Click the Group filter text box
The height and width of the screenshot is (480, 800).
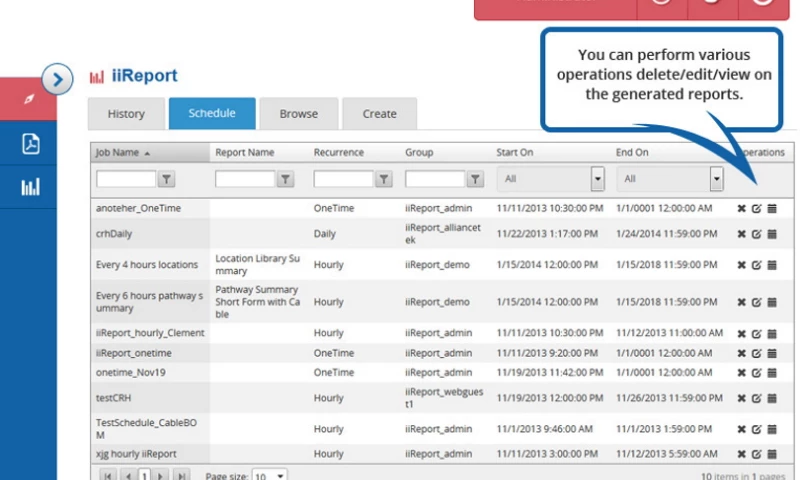(435, 179)
